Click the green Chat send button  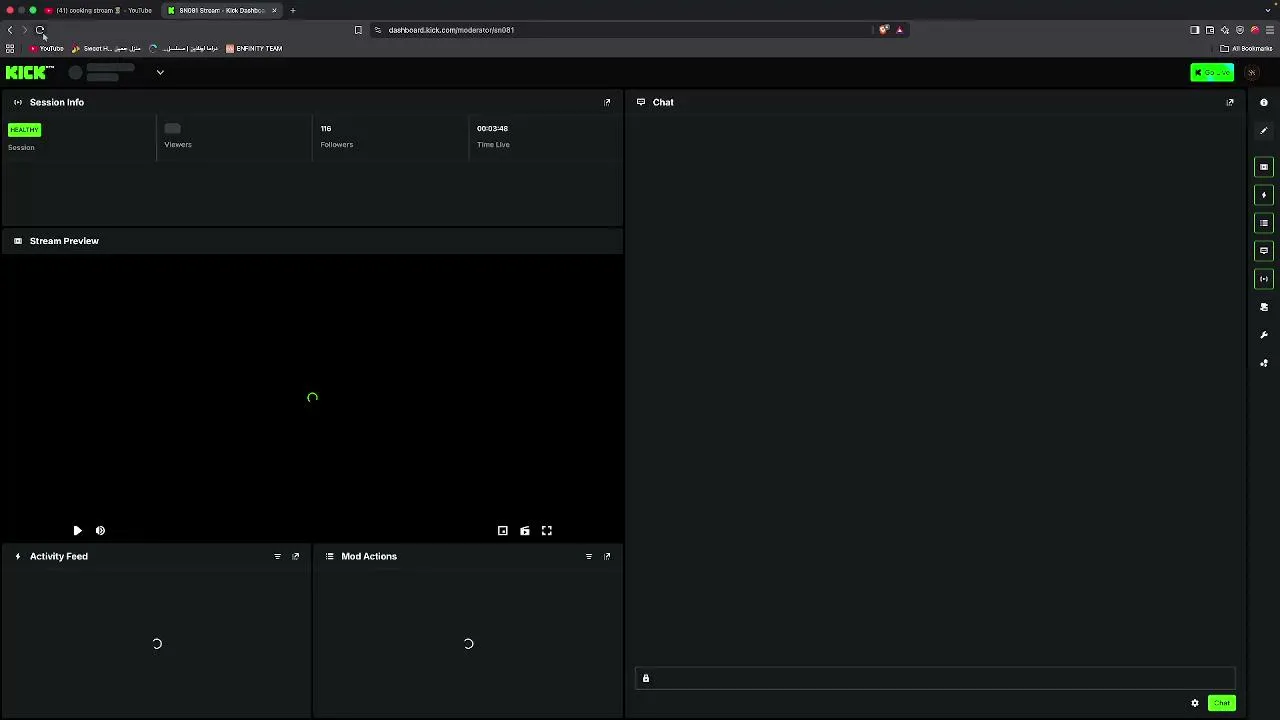pos(1222,703)
